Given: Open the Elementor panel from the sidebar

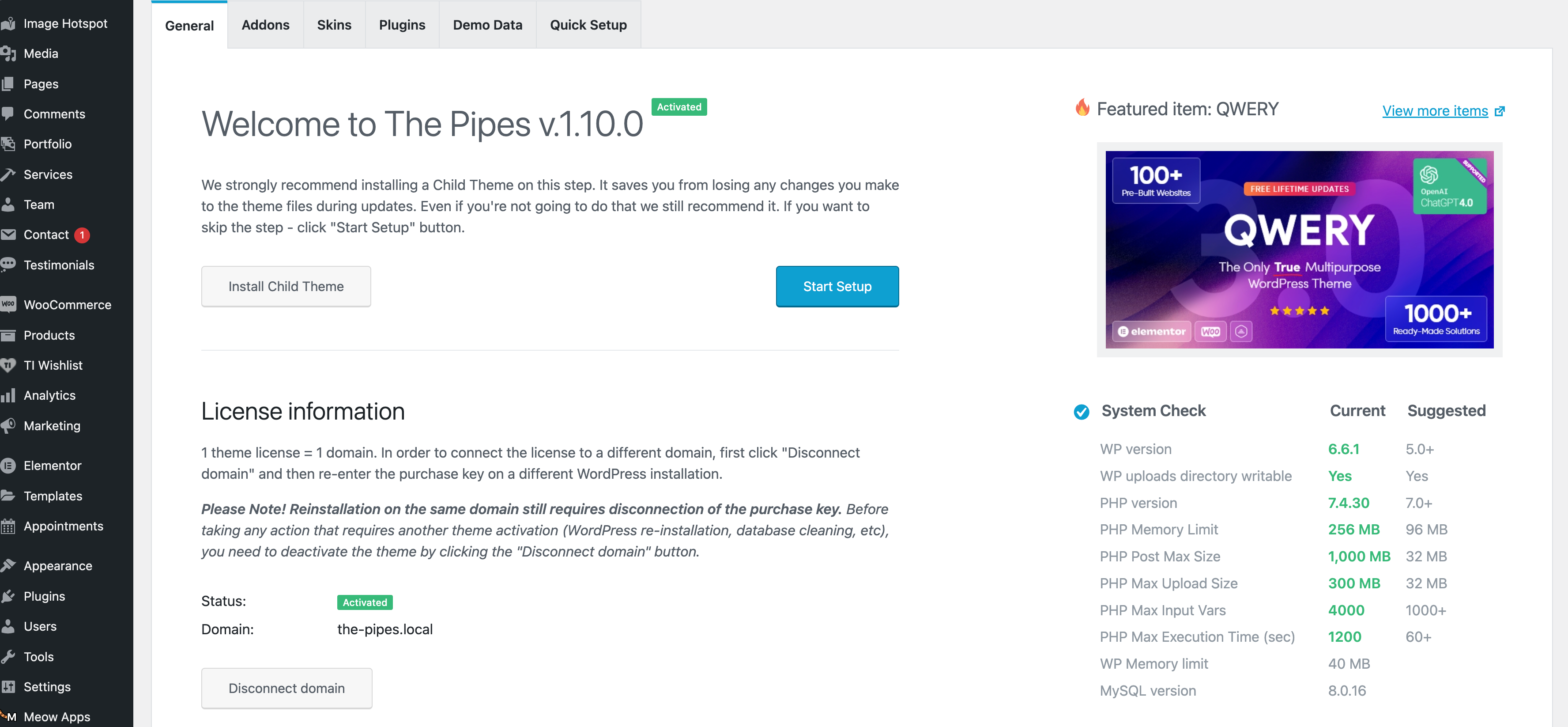Looking at the screenshot, I should pyautogui.click(x=8, y=465).
